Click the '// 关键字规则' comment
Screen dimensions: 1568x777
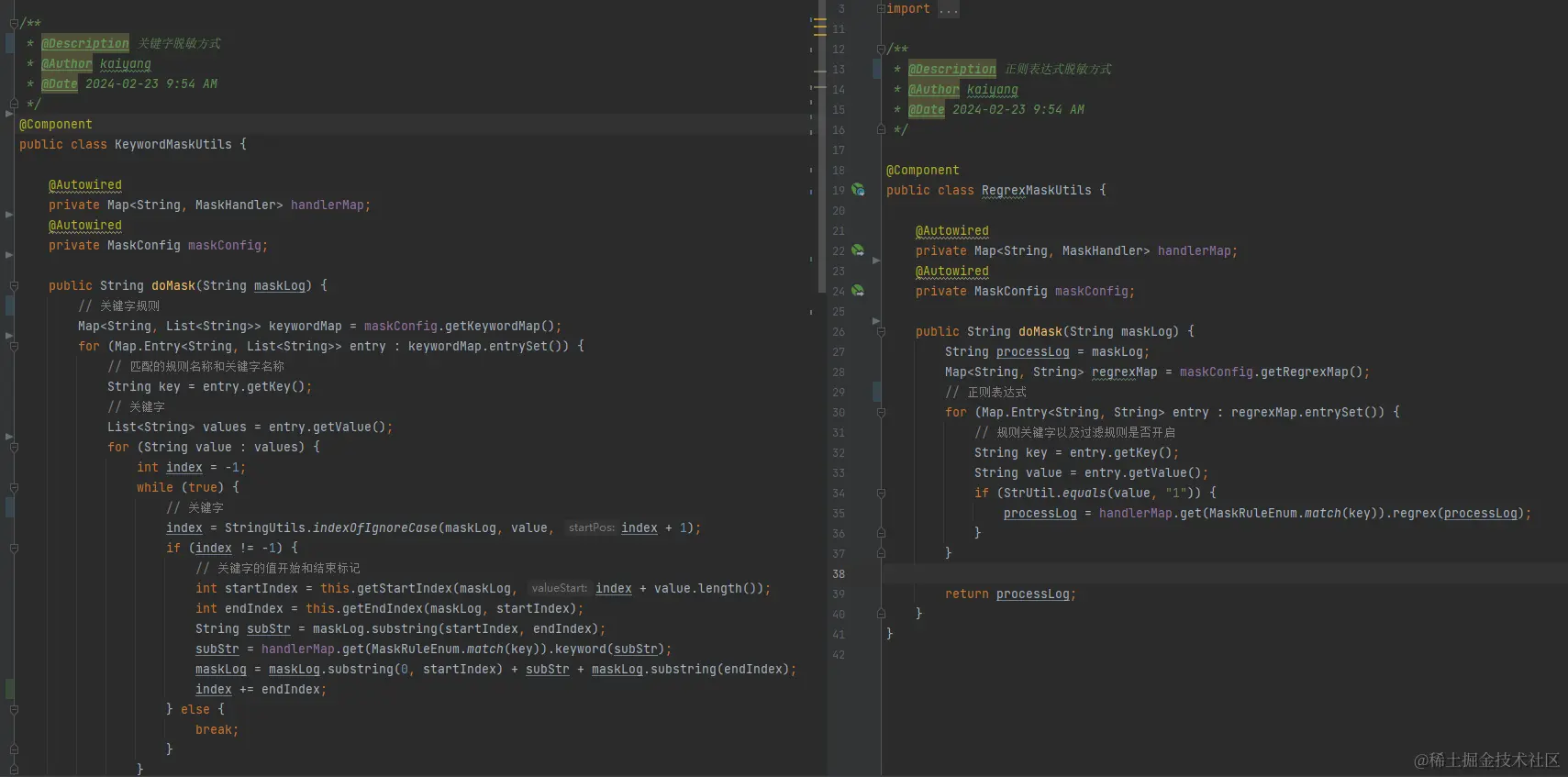118,306
